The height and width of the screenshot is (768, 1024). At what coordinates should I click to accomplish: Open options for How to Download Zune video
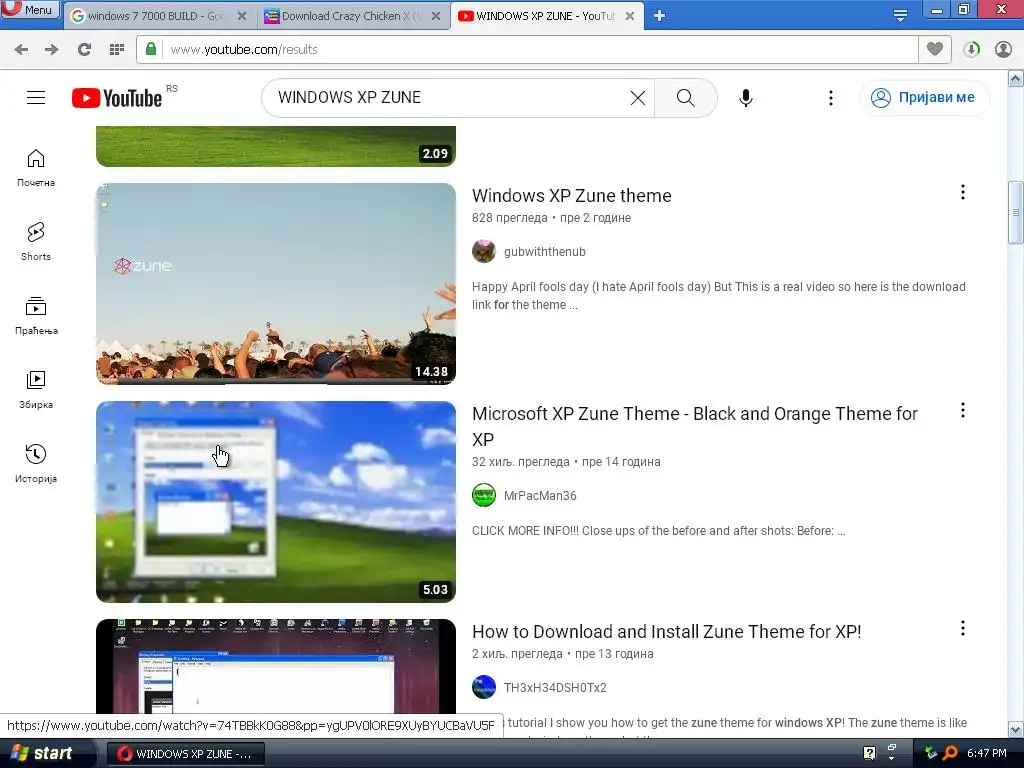963,628
